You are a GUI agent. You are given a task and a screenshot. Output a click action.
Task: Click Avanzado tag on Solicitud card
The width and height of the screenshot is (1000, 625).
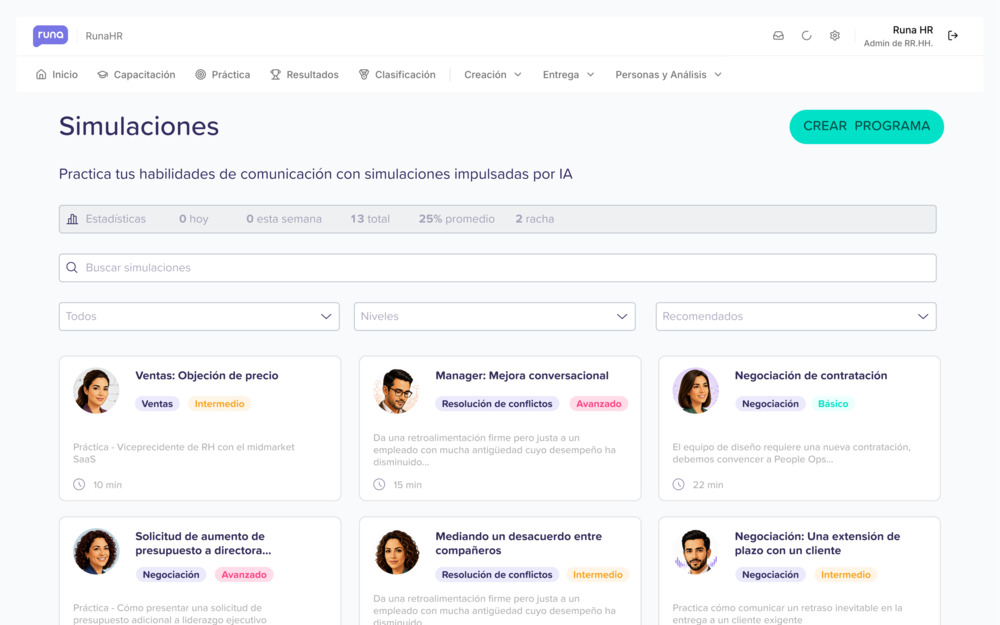click(x=244, y=575)
